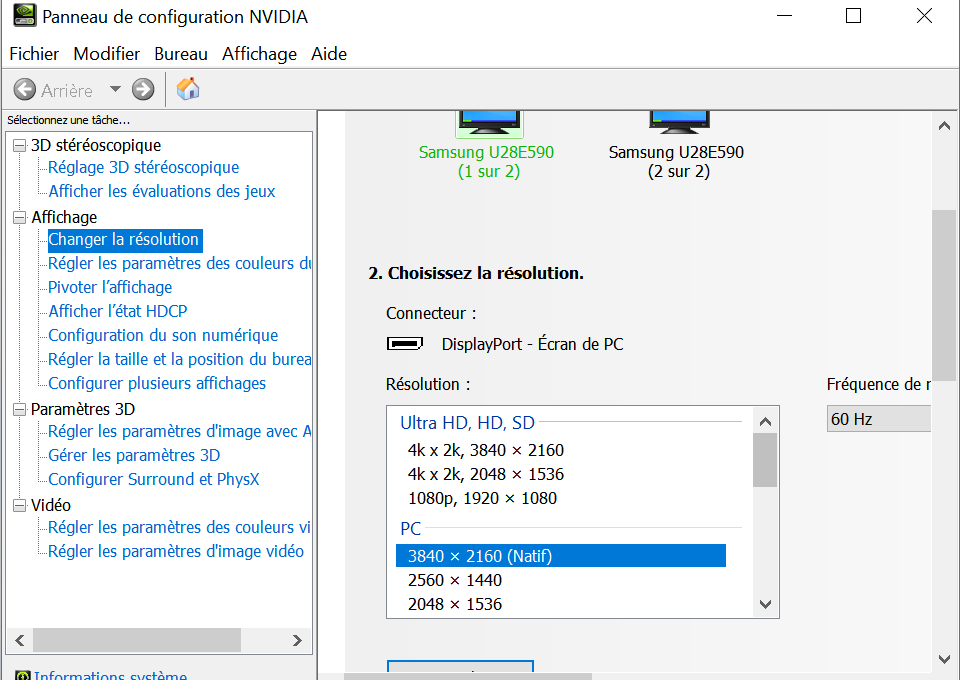This screenshot has width=960, height=680.
Task: Open the back history dropdown arrow
Action: (115, 89)
